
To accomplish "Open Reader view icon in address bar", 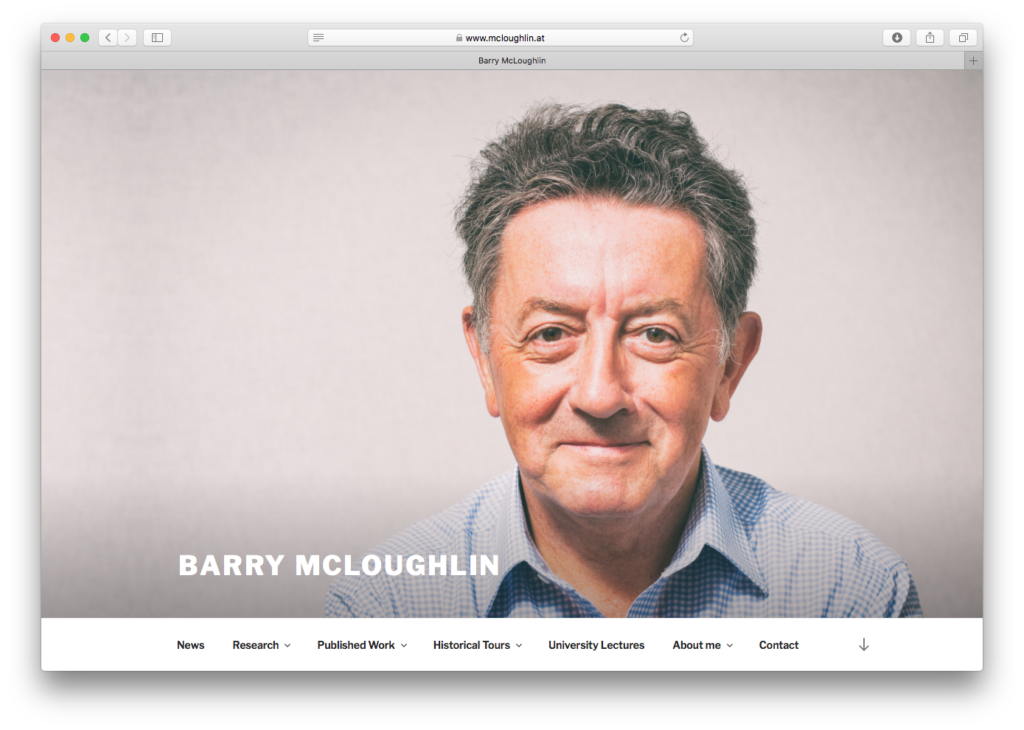I will point(319,38).
